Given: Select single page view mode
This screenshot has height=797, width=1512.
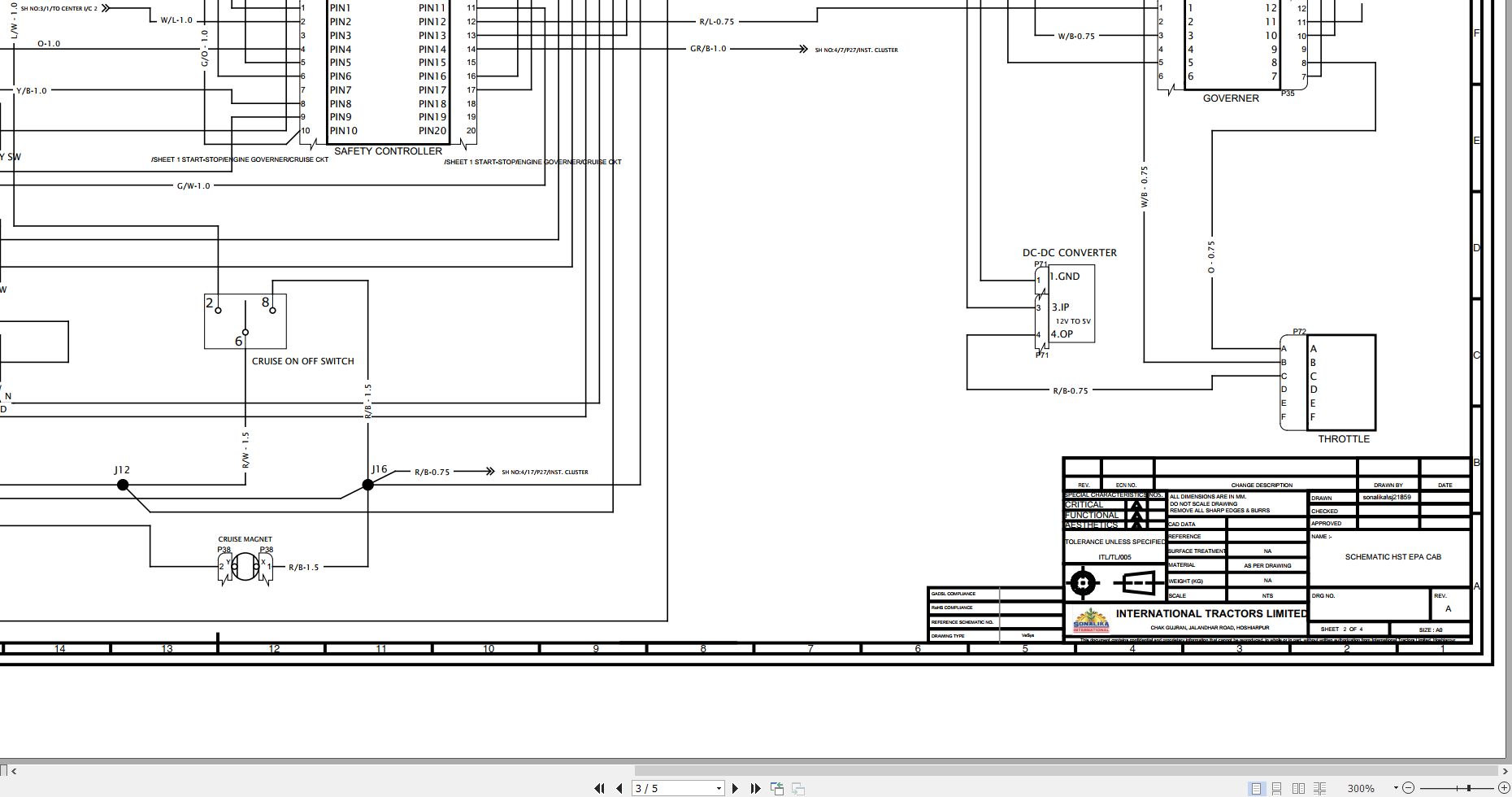Looking at the screenshot, I should [x=1257, y=788].
